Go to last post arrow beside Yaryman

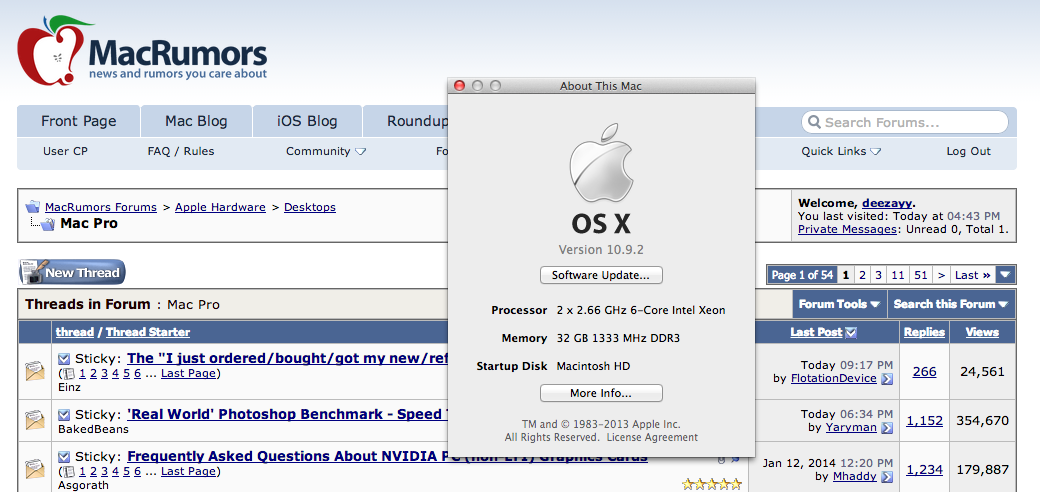point(887,428)
